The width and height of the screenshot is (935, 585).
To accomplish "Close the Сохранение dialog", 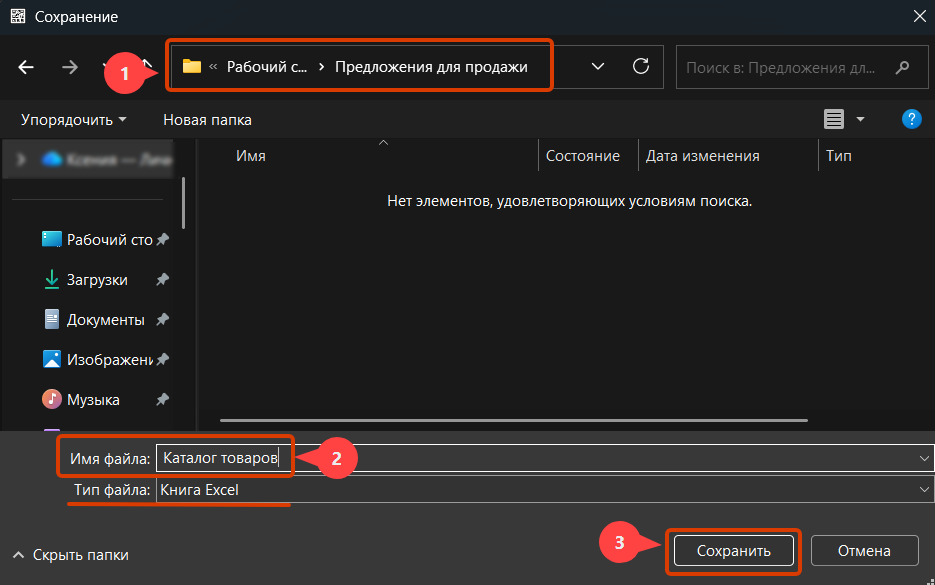I will 919,16.
